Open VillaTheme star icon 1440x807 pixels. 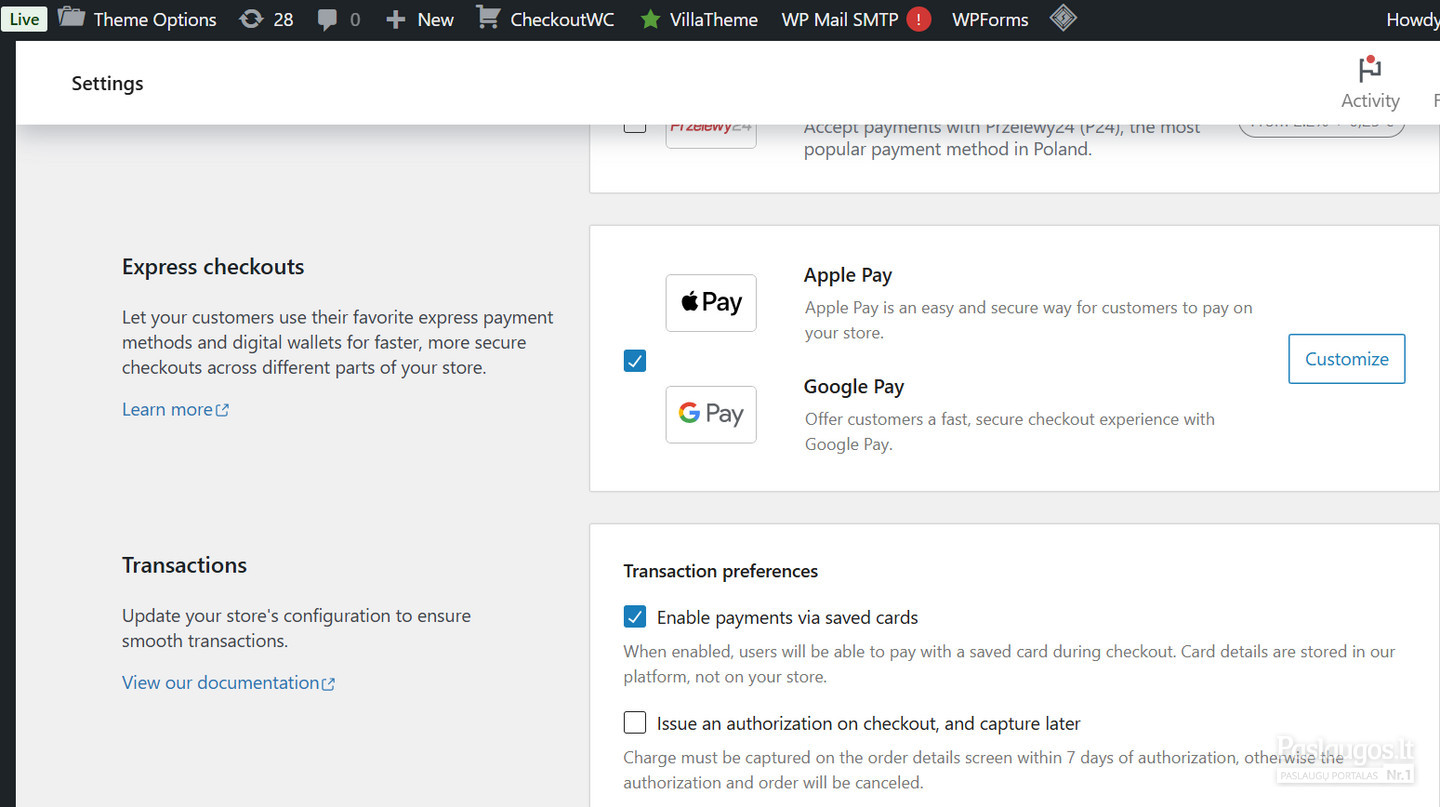click(x=651, y=20)
